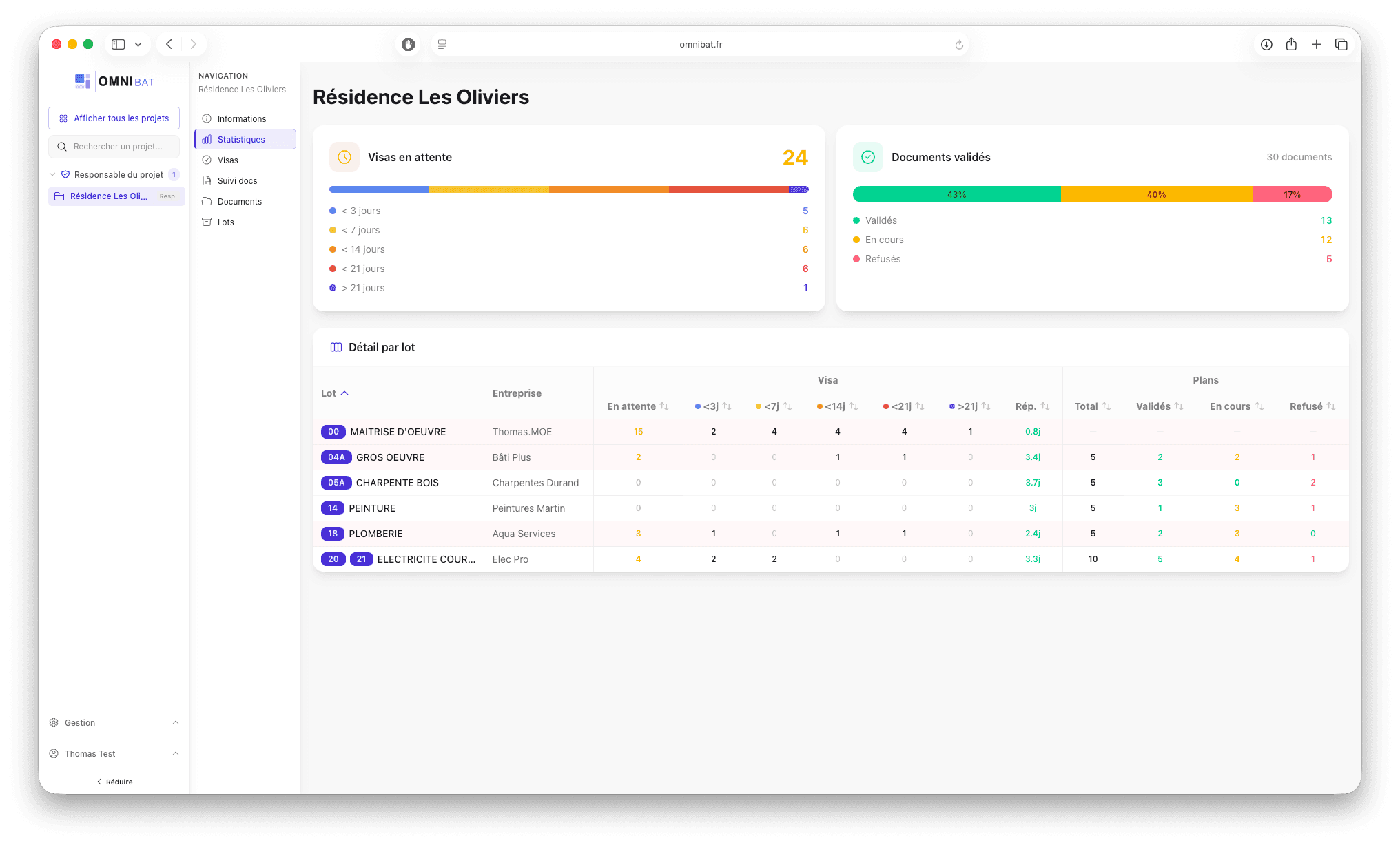The width and height of the screenshot is (1400, 845).
Task: Click Réduire to collapse the sidebar
Action: tap(114, 782)
